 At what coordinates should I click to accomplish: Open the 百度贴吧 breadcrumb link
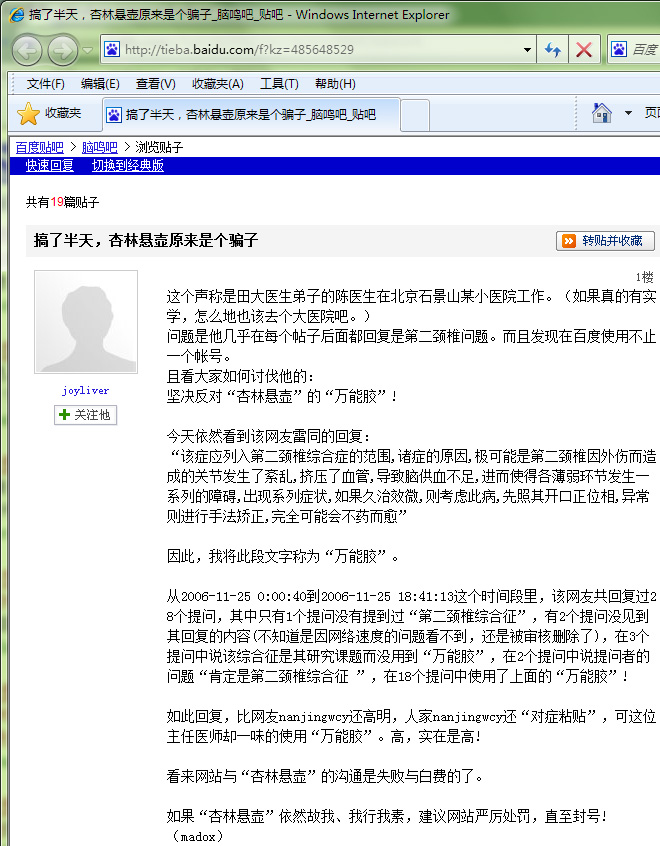click(39, 148)
